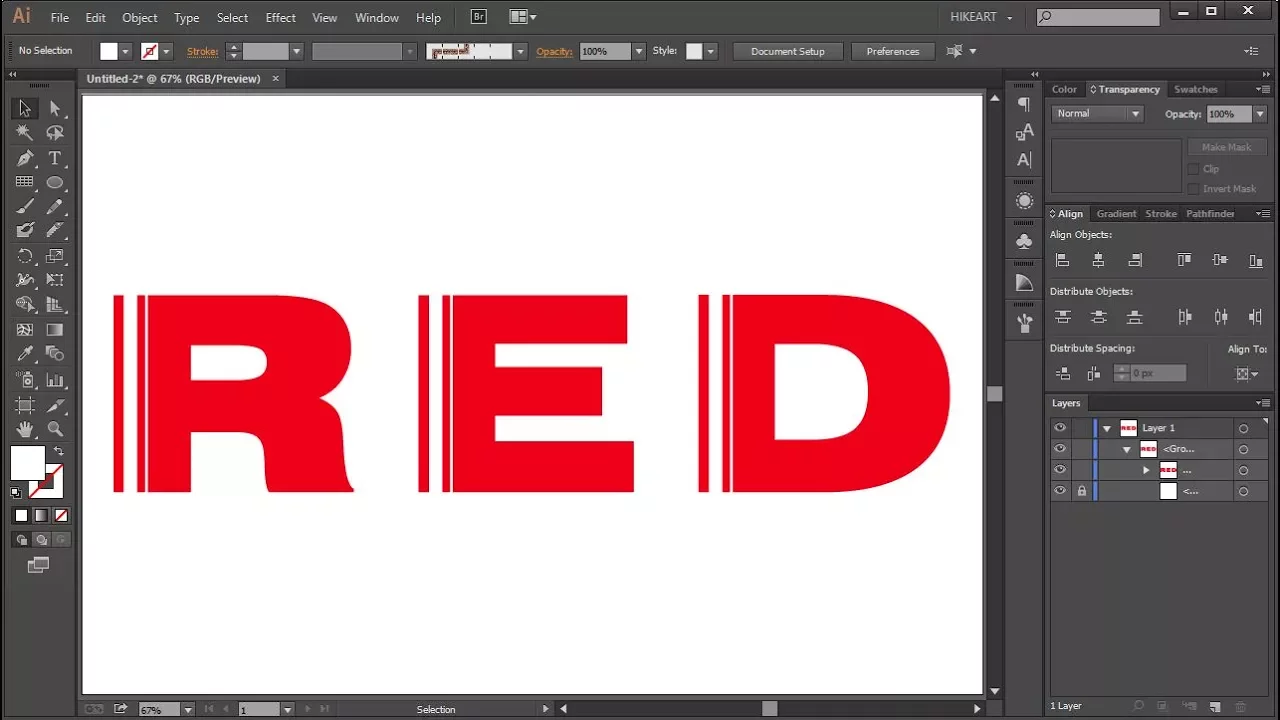Select the Ellipse tool
Screen dimensions: 1280x720
pyautogui.click(x=55, y=182)
